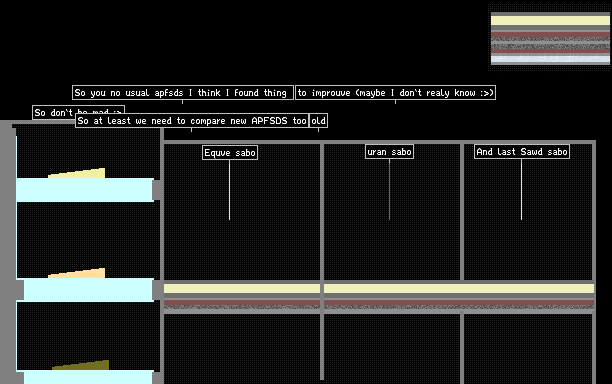Screen dimensions: 612x384
Task: Click the layered armor sample thumbnail in the corner
Action: [550, 38]
